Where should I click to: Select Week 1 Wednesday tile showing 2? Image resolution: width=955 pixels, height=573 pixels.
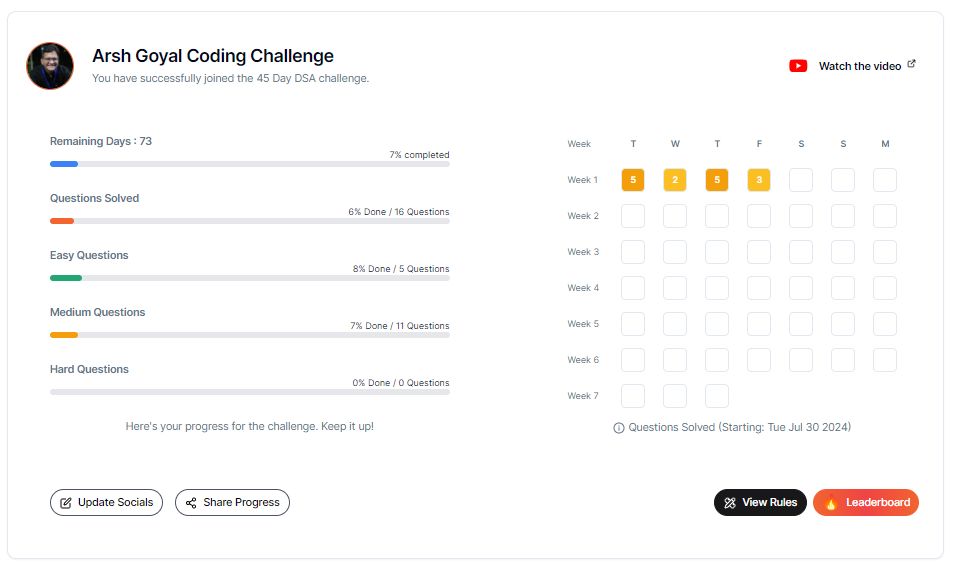click(x=675, y=180)
